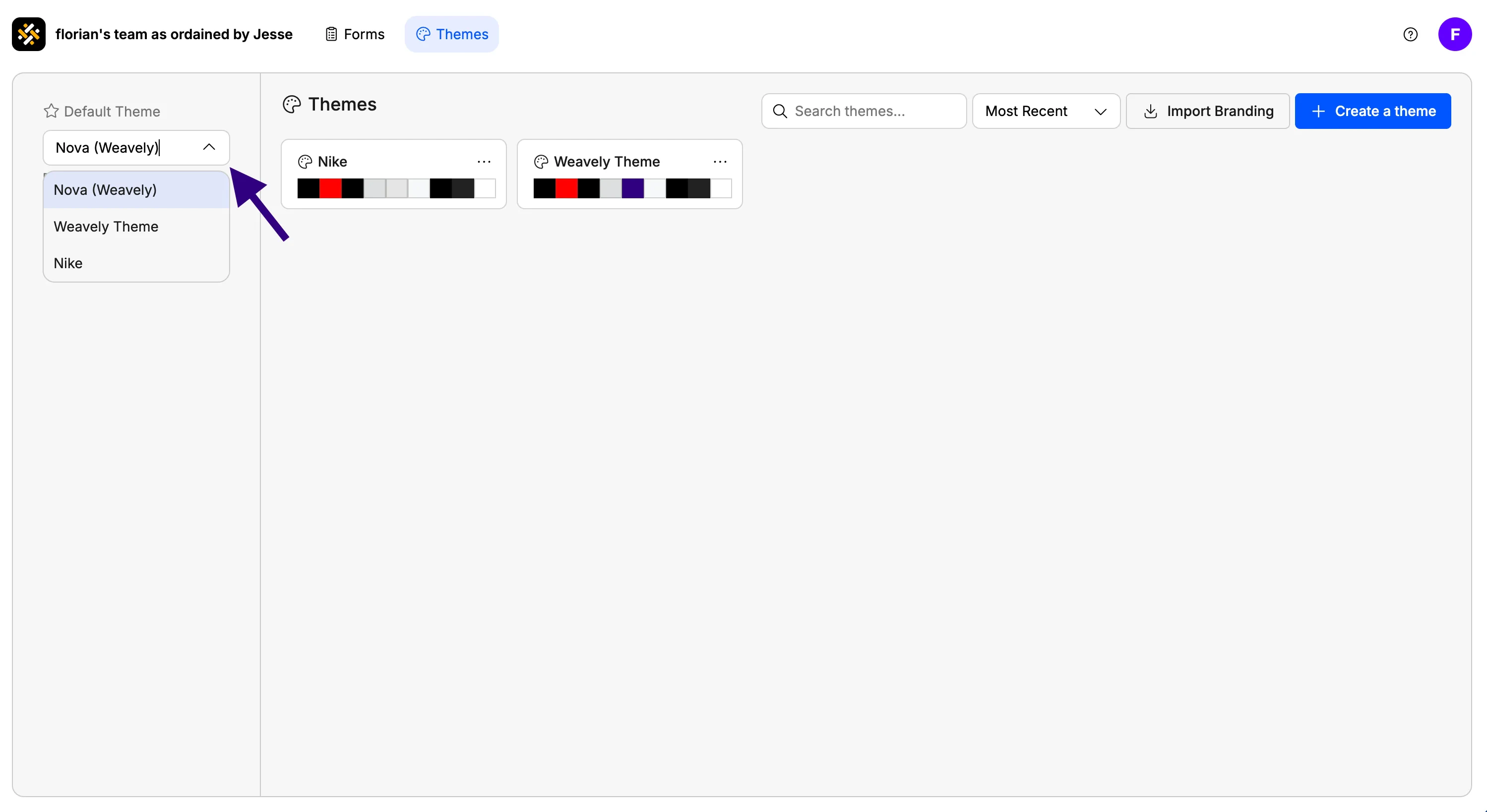Open the team name florian's team
This screenshot has width=1487, height=812.
point(174,34)
